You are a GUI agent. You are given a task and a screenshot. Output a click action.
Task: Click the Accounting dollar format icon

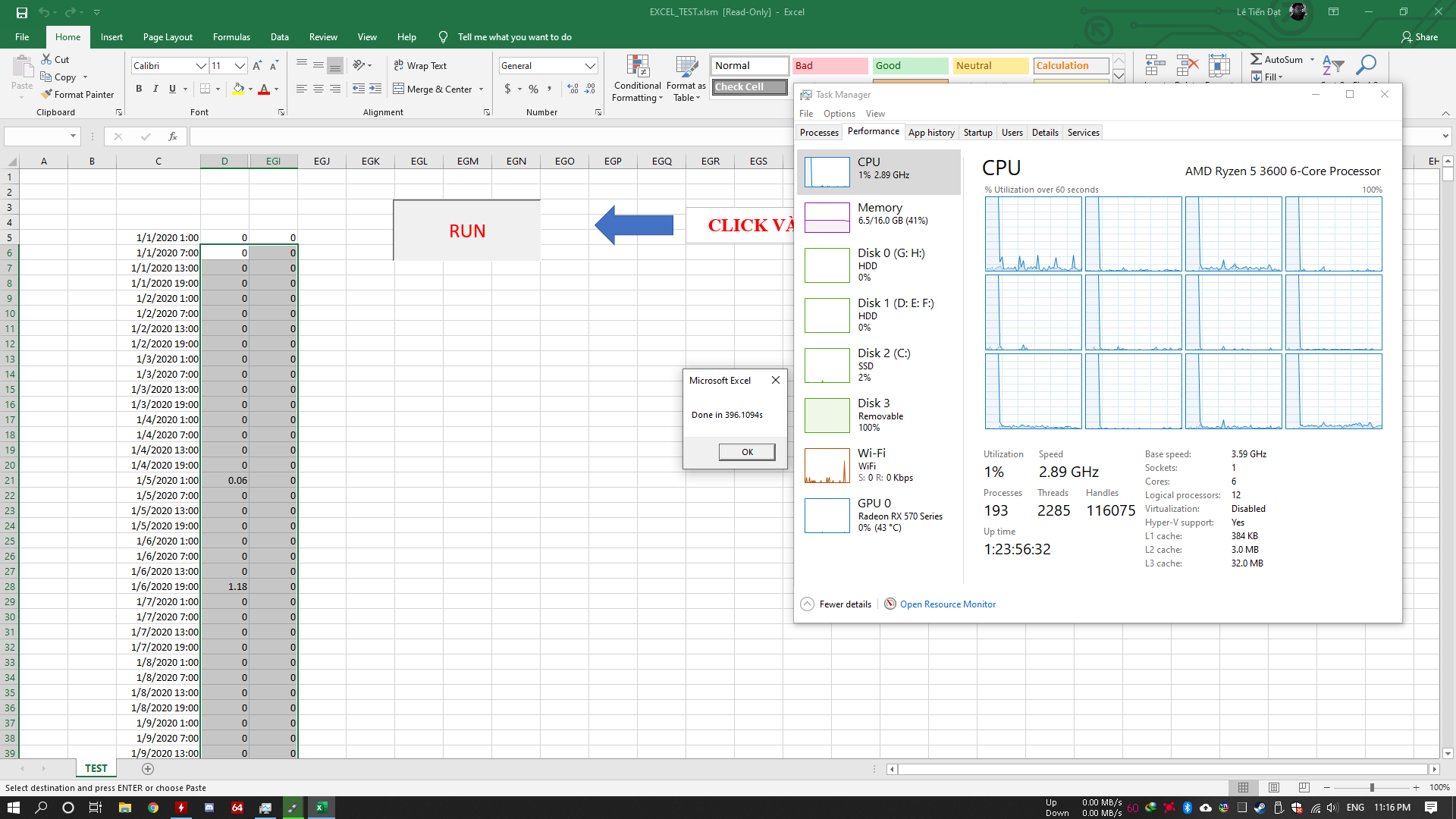coord(507,89)
